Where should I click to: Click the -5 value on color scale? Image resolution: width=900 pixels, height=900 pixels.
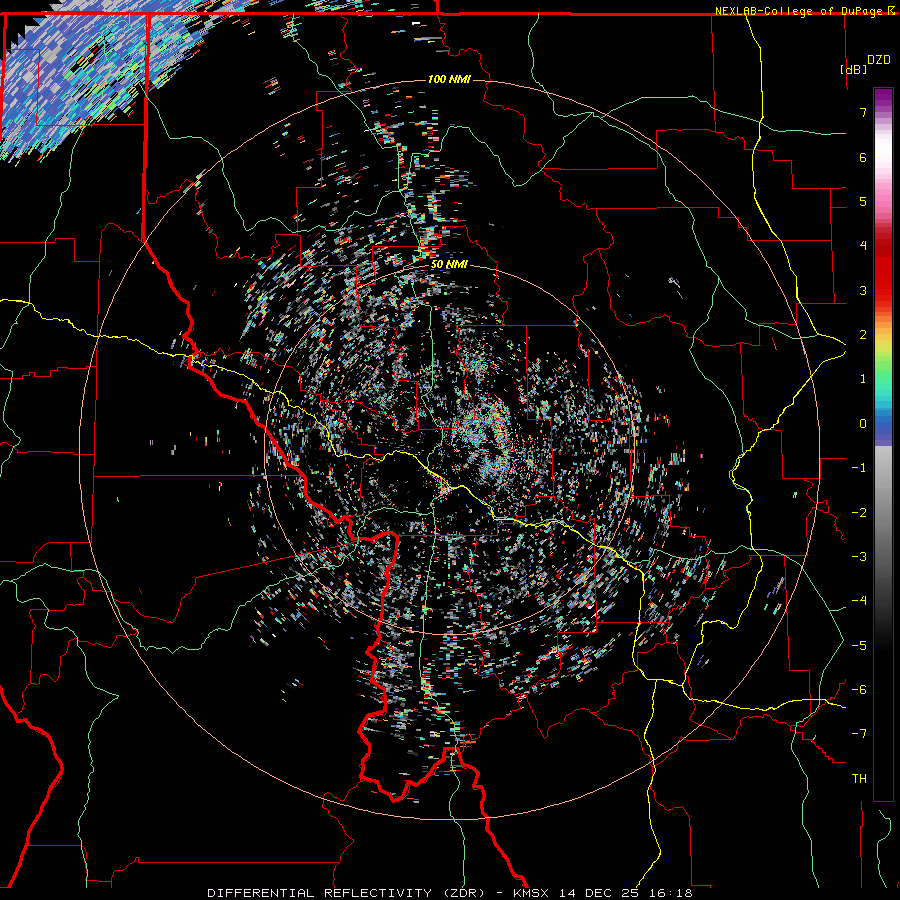(x=859, y=646)
